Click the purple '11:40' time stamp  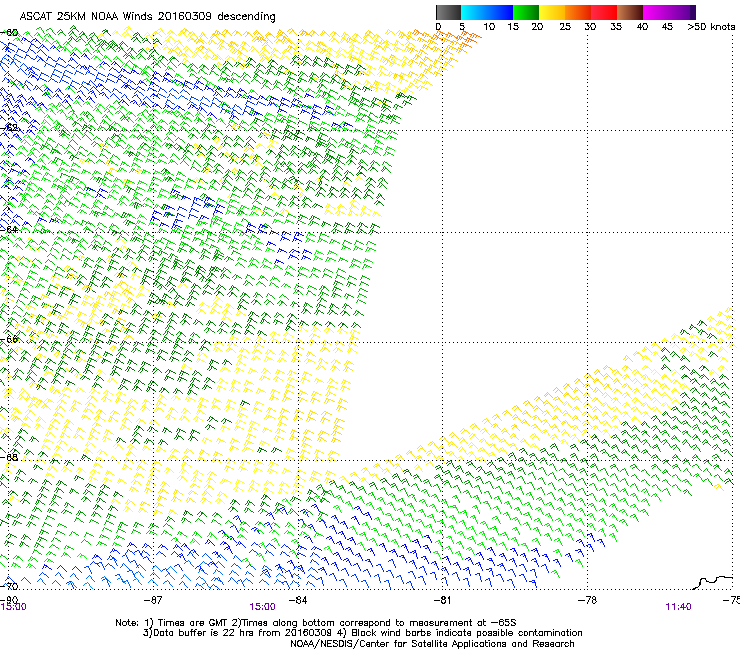point(678,607)
